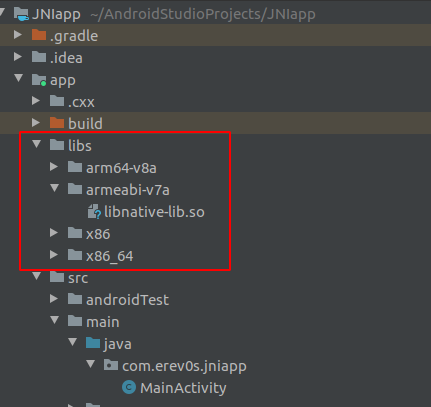Image resolution: width=431 pixels, height=407 pixels.
Task: Click the com.erev0s.jniapp package icon
Action: [111, 365]
